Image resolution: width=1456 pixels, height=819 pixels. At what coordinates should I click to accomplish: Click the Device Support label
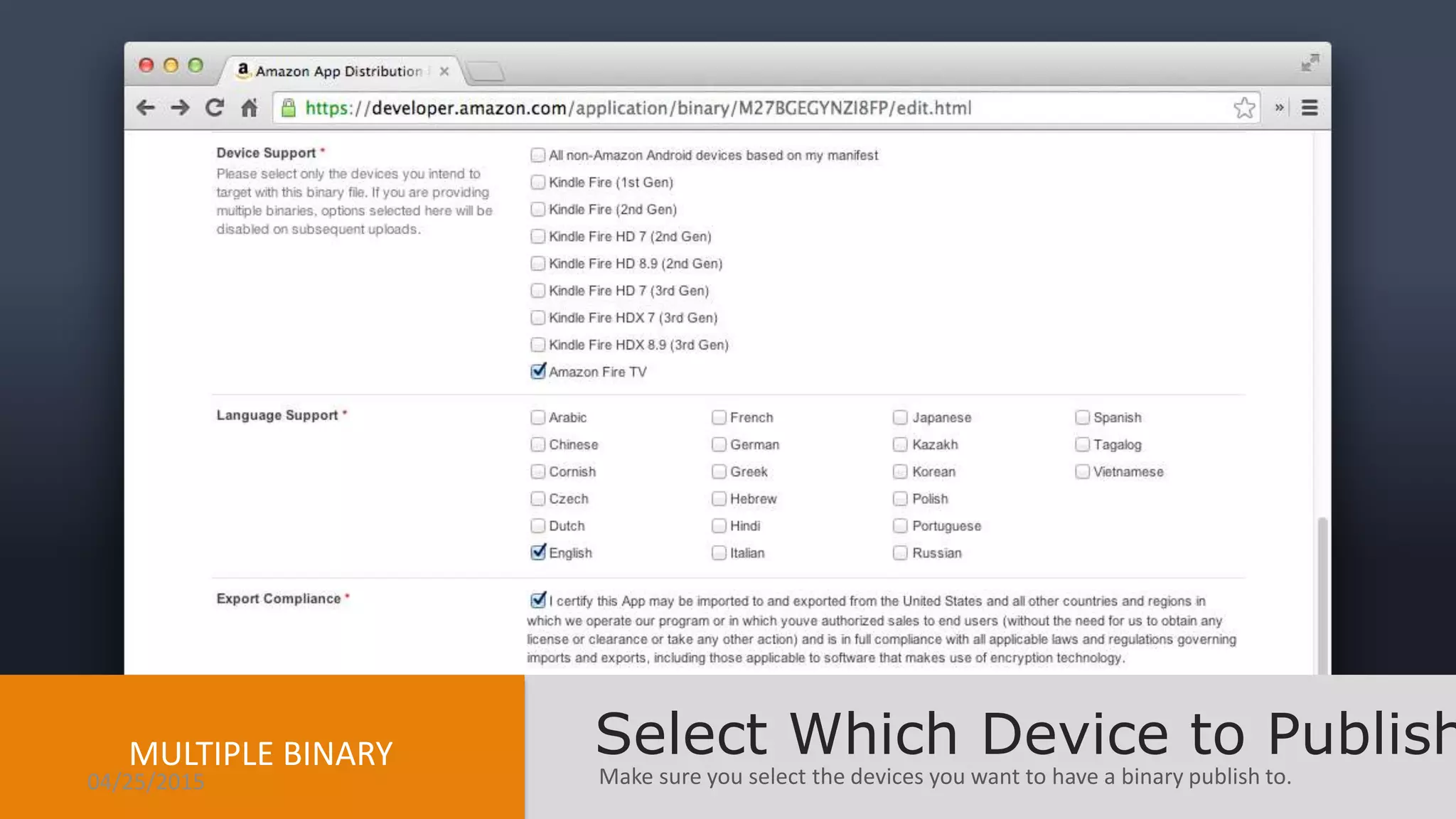(x=266, y=153)
